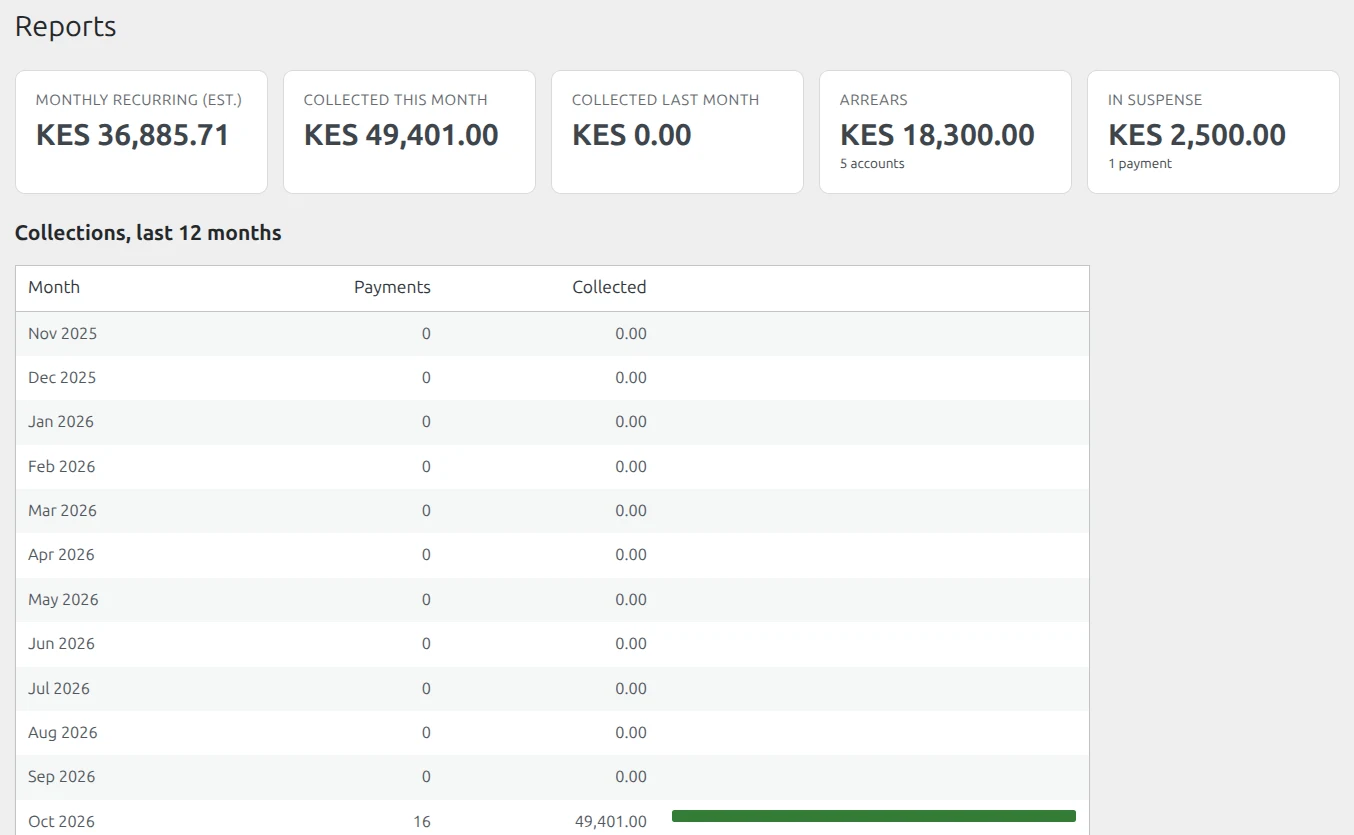Click the Collected Last Month card

[x=677, y=132]
